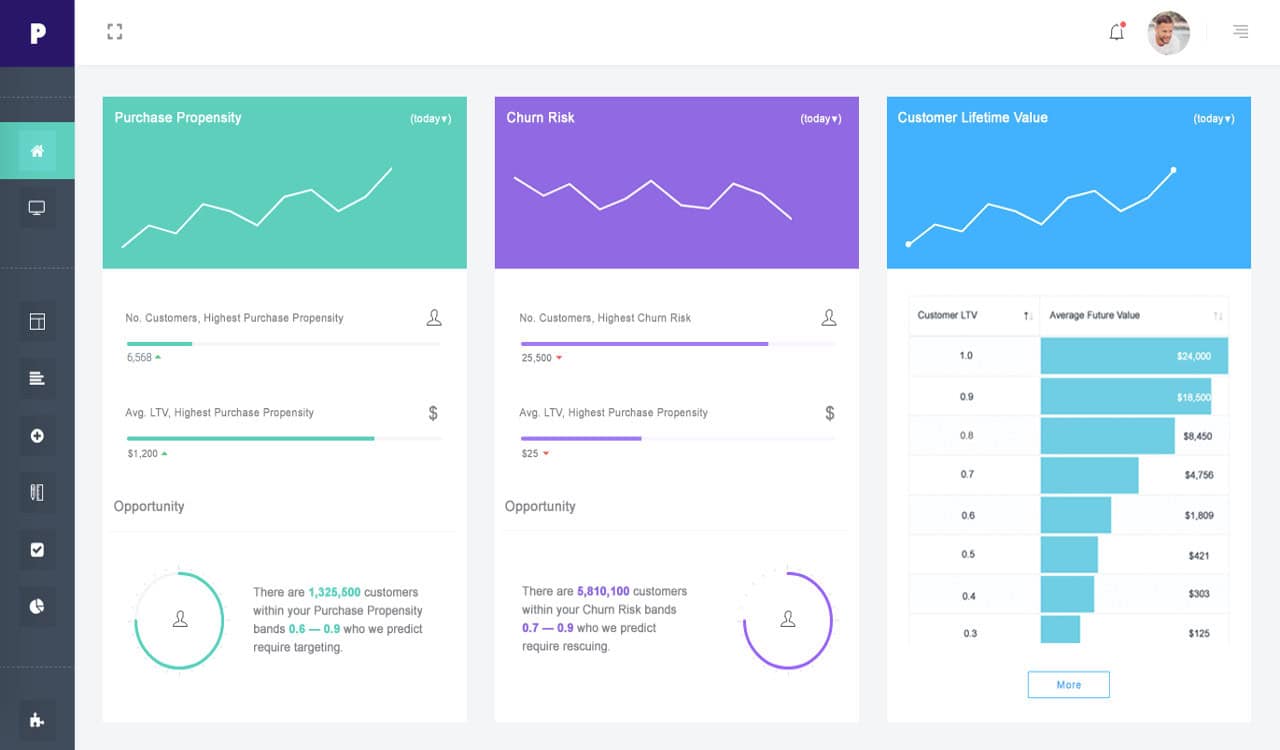Viewport: 1280px width, 750px height.
Task: Click the workflow icon at the sidebar bottom
Action: [x=37, y=719]
